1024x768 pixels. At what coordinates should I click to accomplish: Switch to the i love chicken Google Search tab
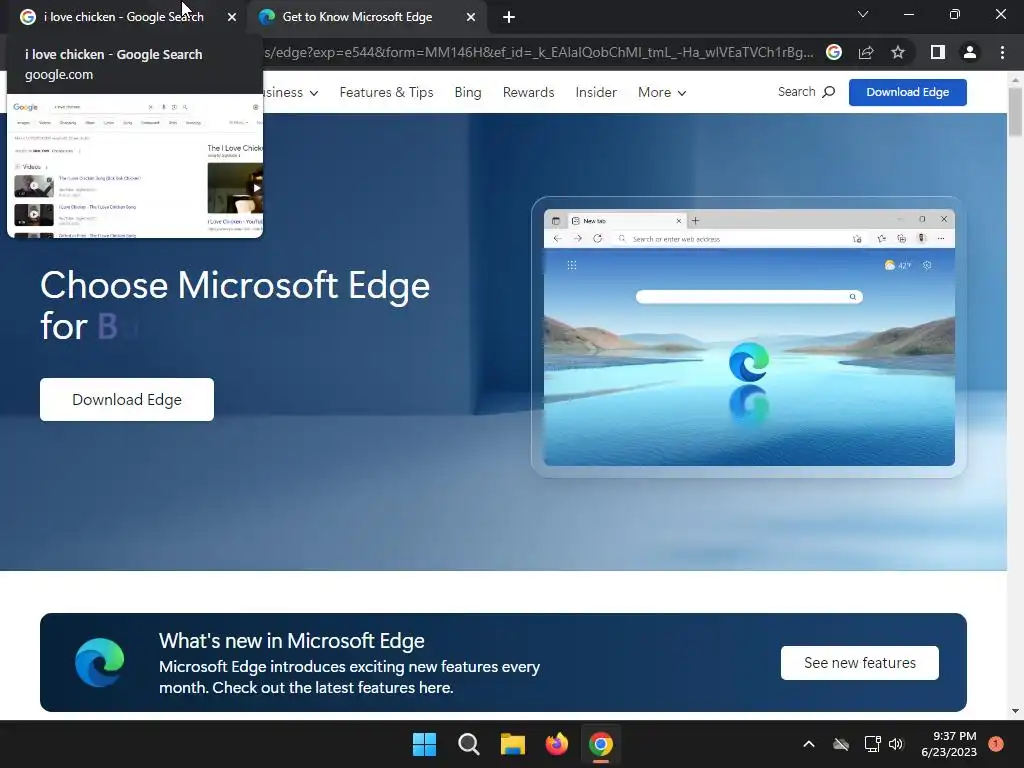(x=124, y=17)
